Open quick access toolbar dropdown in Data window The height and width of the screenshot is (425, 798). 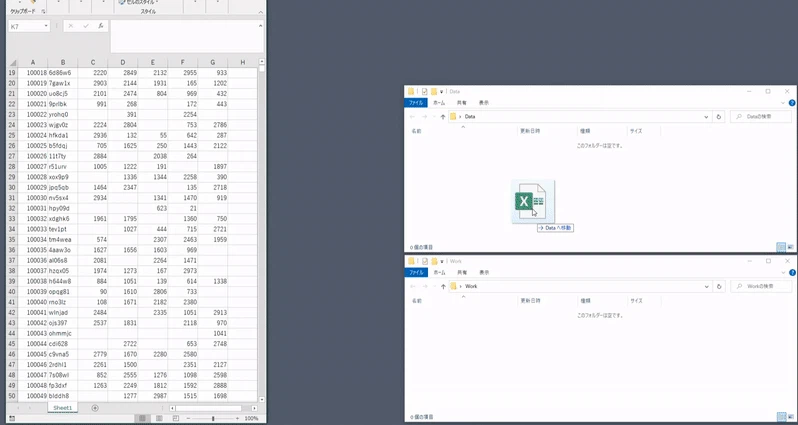[x=442, y=92]
